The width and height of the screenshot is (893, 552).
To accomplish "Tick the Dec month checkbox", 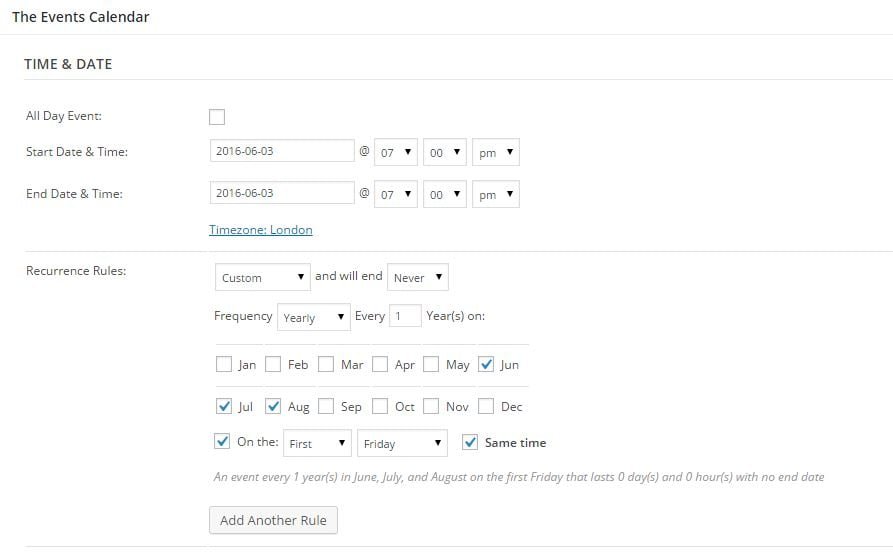I will (x=487, y=407).
